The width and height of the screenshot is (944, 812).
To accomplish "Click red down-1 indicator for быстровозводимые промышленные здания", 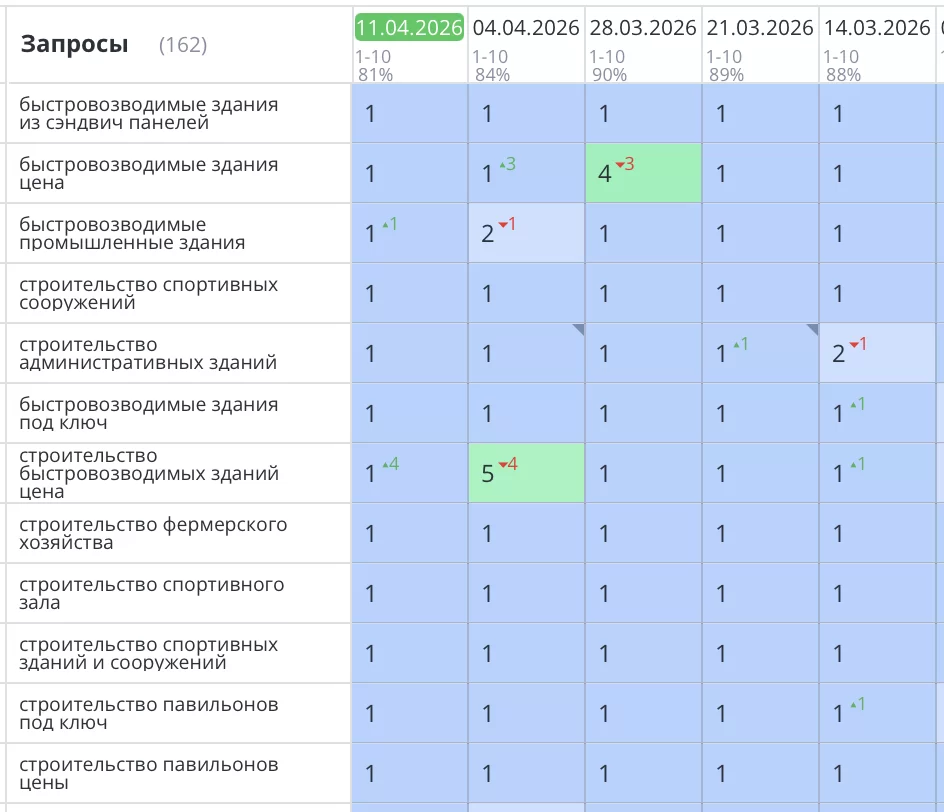I will click(x=507, y=224).
